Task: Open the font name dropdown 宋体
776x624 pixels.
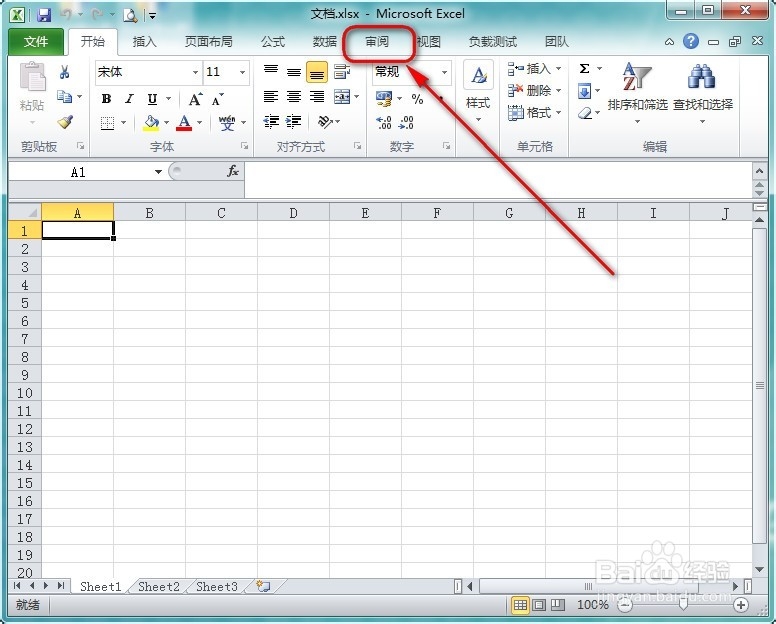Action: click(195, 72)
